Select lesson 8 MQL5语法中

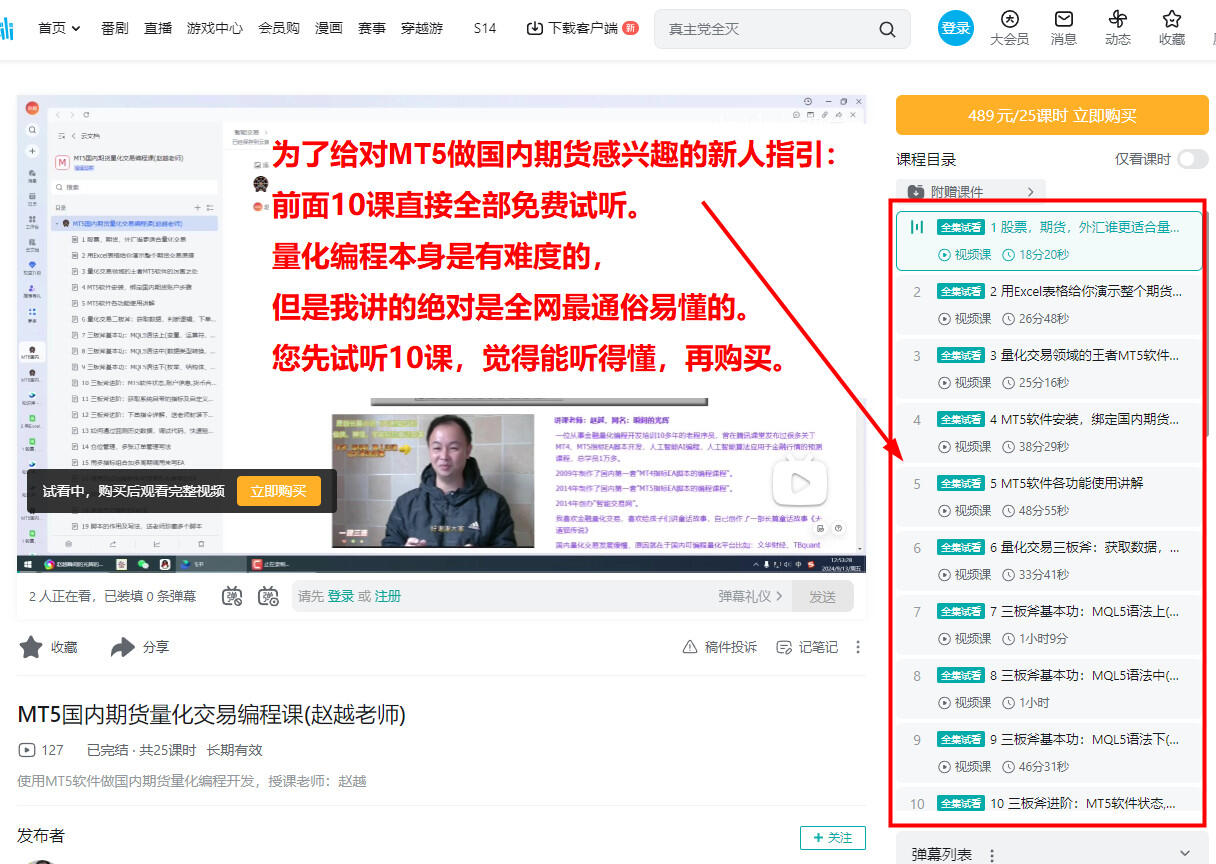point(1049,689)
